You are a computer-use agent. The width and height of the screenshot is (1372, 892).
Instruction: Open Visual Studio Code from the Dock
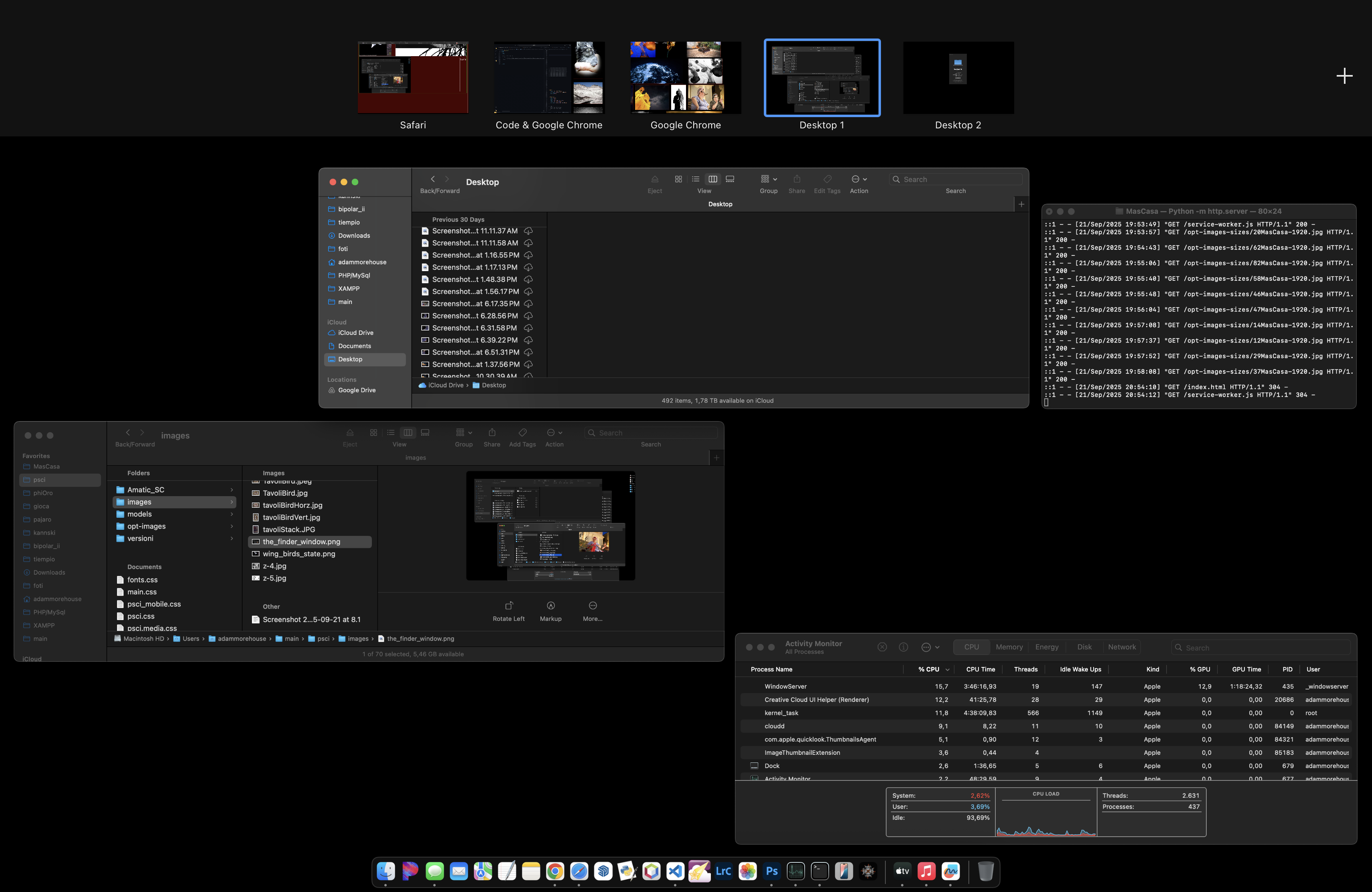click(x=675, y=871)
